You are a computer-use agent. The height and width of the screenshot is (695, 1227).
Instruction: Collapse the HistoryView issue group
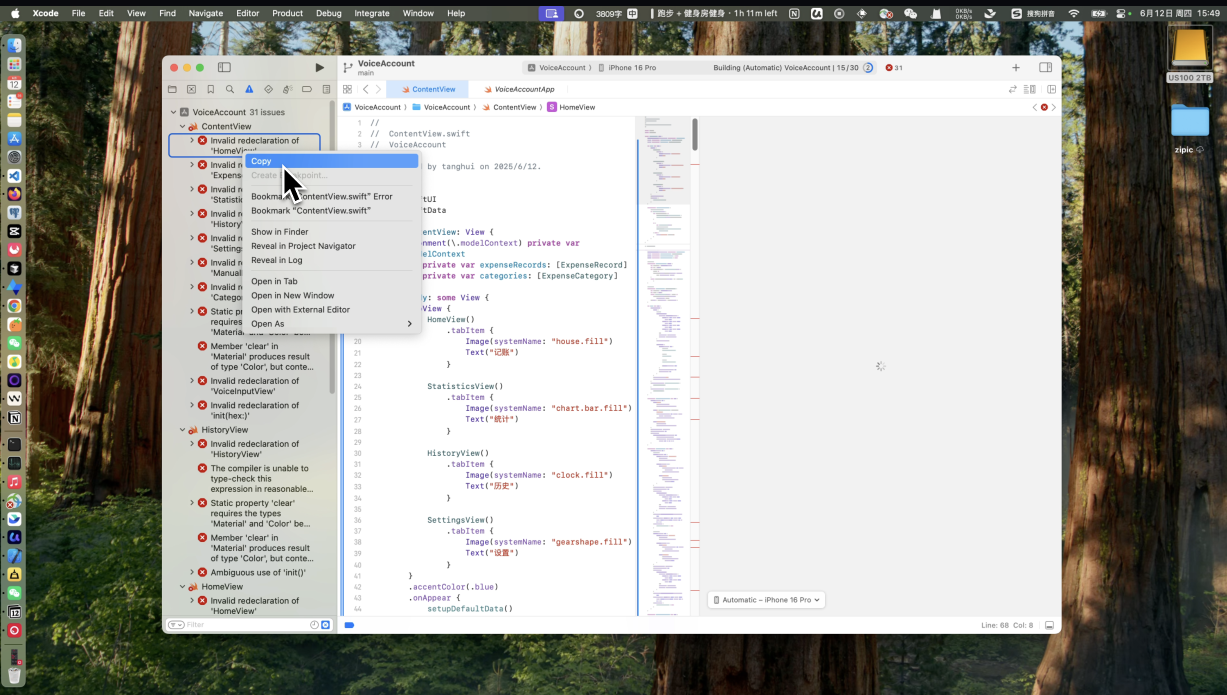pos(183,430)
